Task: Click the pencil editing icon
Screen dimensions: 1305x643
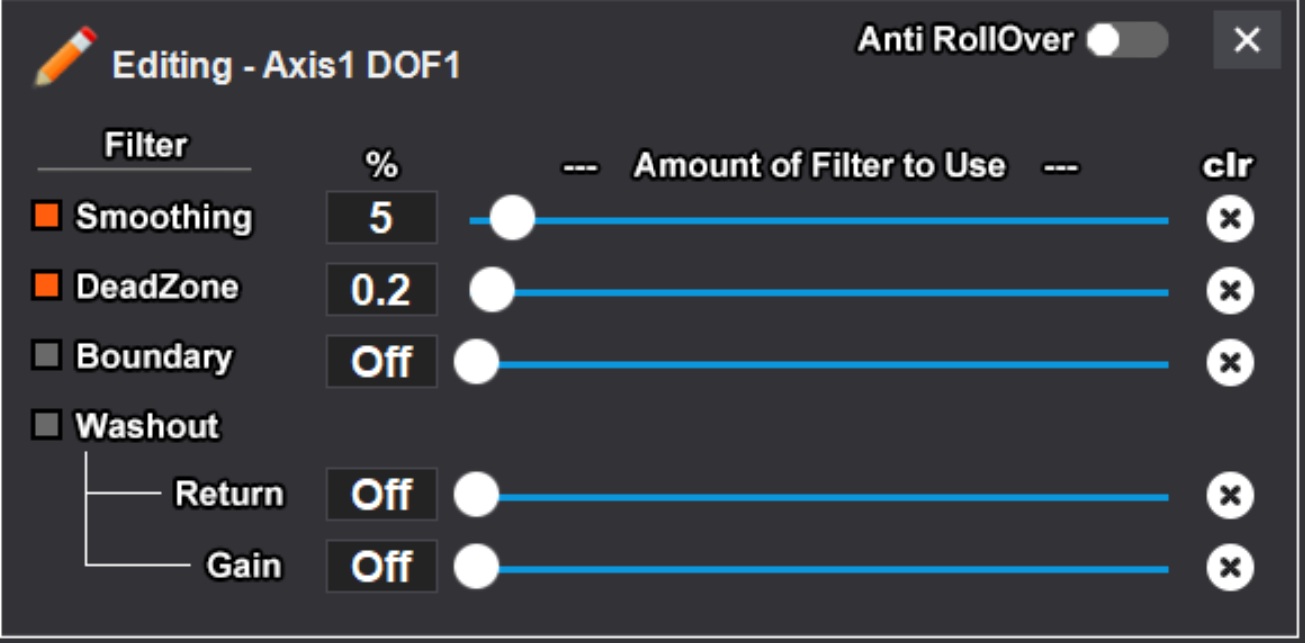Action: pos(65,57)
